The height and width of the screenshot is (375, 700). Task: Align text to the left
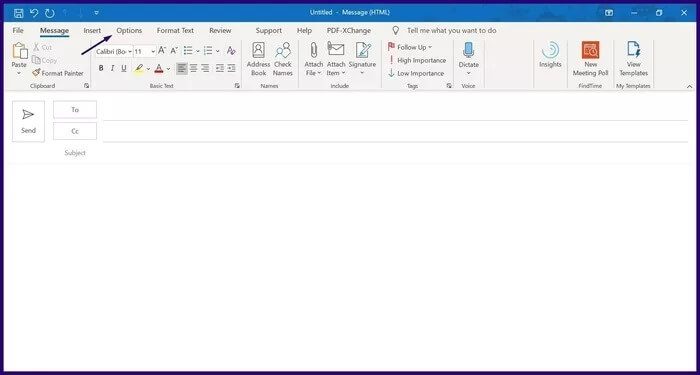[182, 68]
